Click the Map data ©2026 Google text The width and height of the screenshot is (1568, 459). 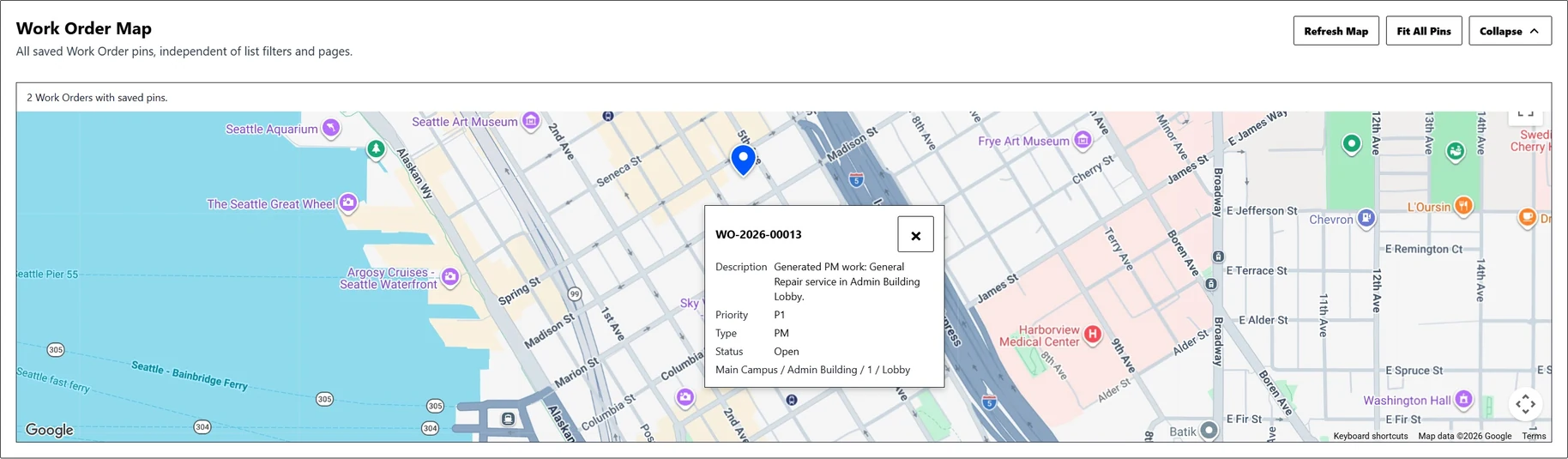coord(1464,436)
